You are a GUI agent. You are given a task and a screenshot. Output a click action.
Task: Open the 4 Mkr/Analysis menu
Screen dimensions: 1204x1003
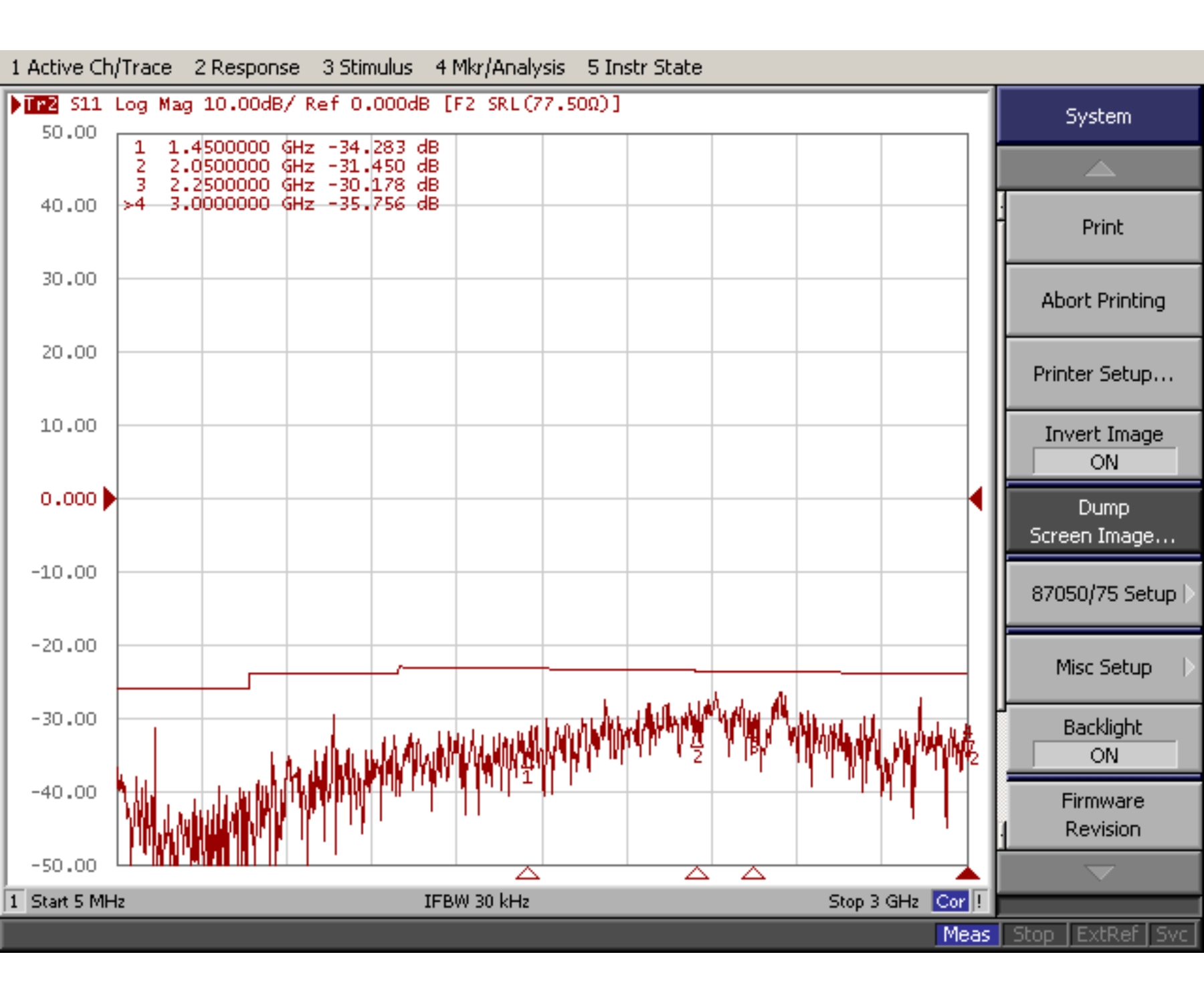(x=500, y=68)
